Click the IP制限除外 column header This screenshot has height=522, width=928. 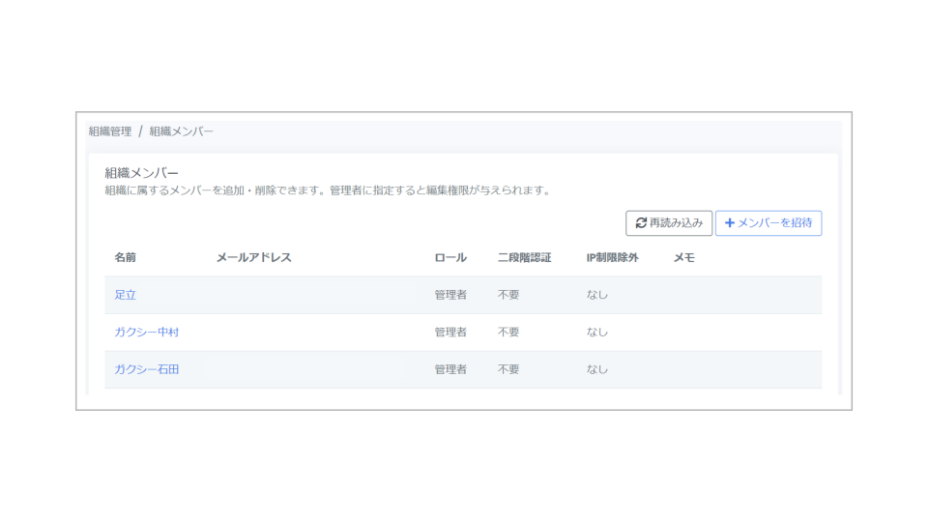tap(612, 258)
